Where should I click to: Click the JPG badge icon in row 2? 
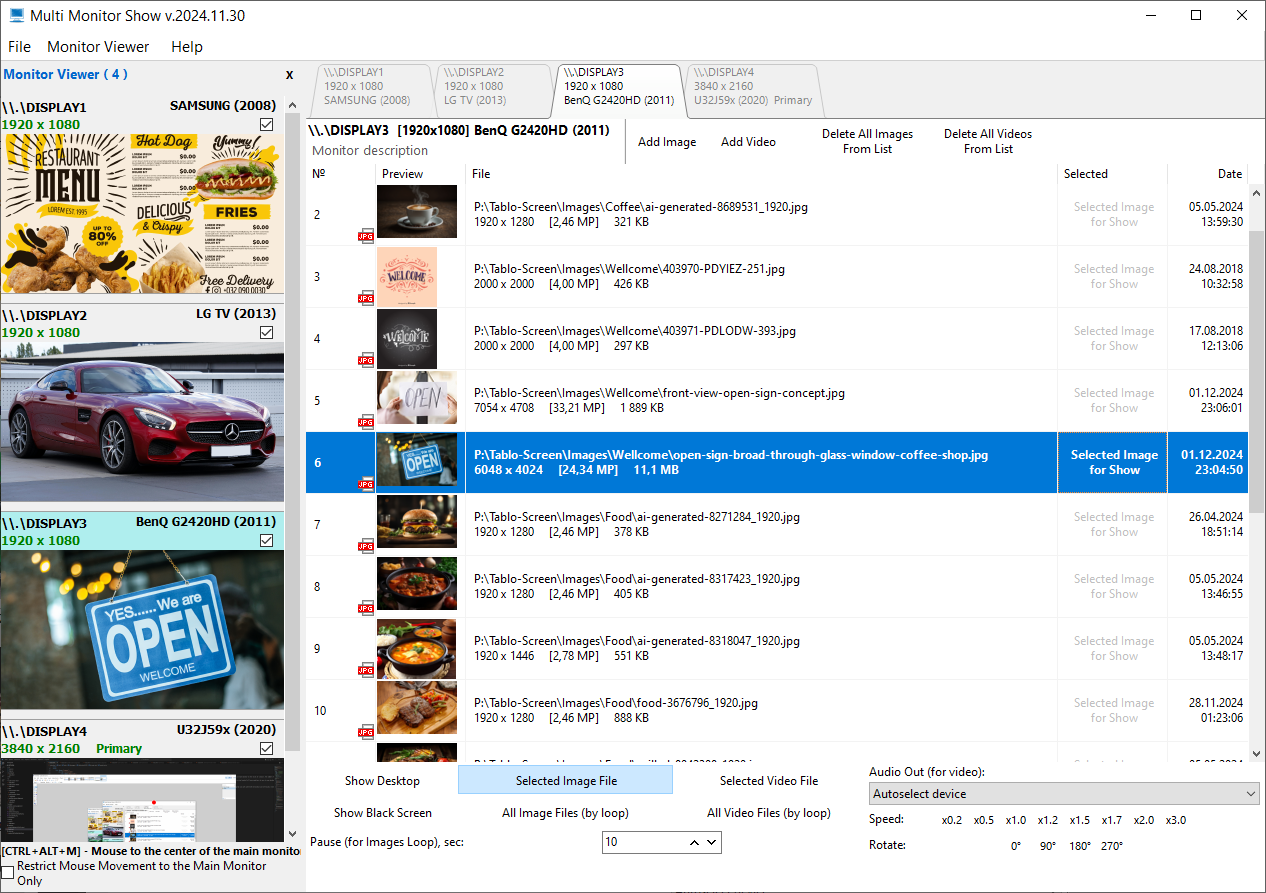point(366,236)
